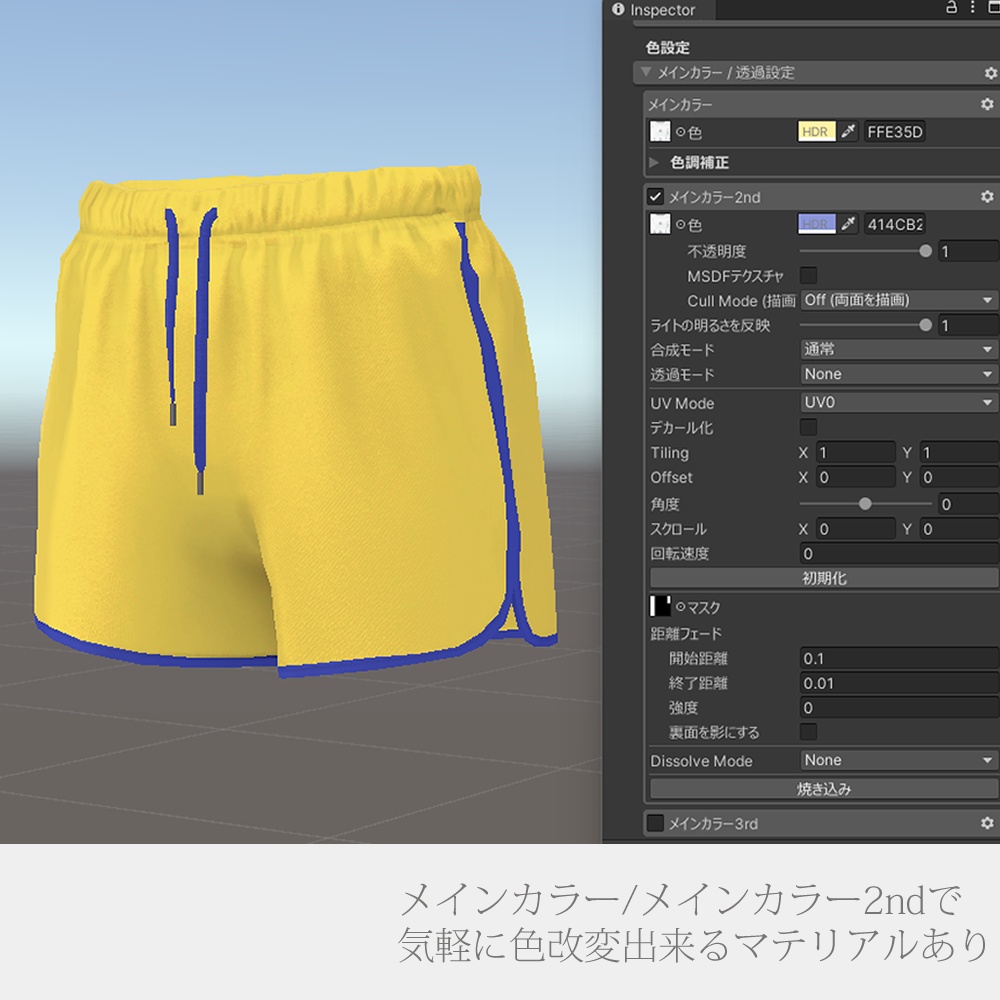The width and height of the screenshot is (1000, 1000).
Task: Click the Offset X field
Action: click(855, 477)
